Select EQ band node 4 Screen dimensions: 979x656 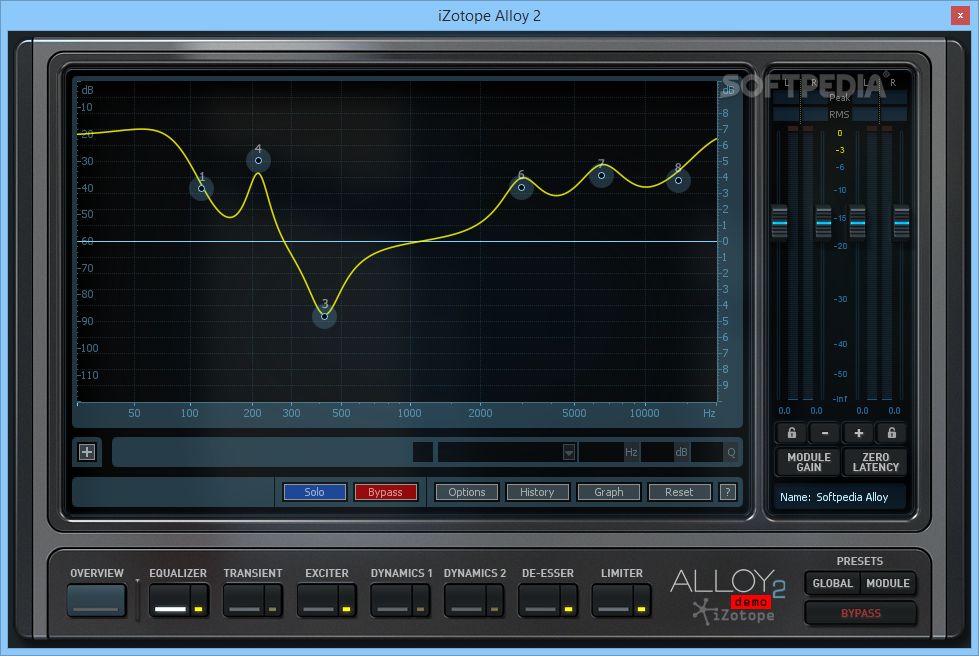tap(258, 160)
